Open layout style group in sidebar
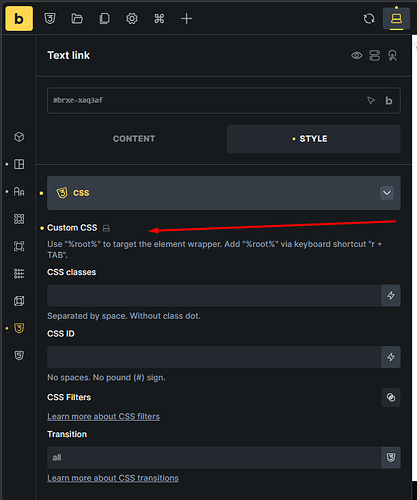This screenshot has width=417, height=500. tap(19, 164)
